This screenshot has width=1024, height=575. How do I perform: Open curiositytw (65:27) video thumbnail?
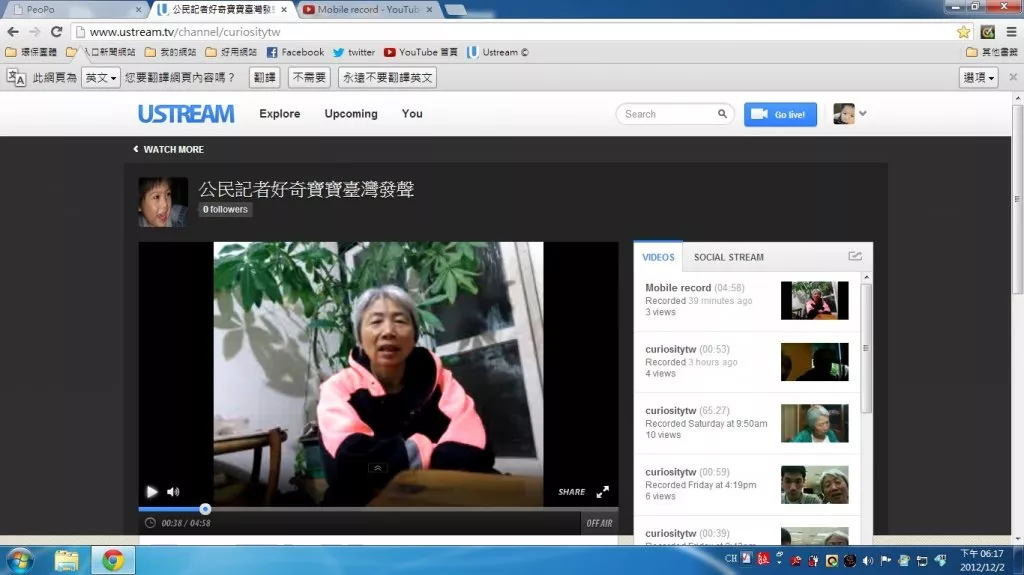[x=814, y=423]
